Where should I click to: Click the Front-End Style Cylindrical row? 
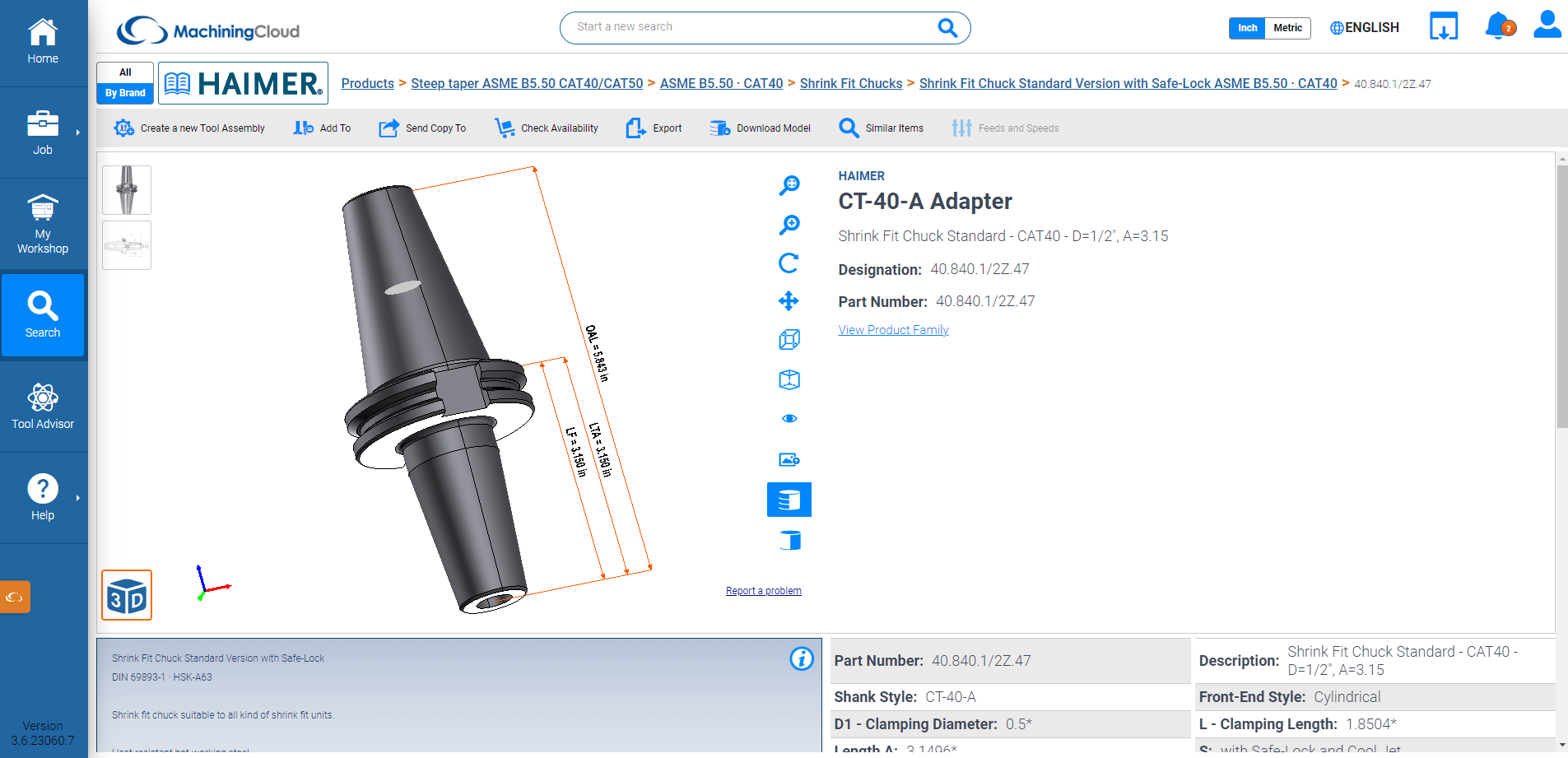(1375, 697)
